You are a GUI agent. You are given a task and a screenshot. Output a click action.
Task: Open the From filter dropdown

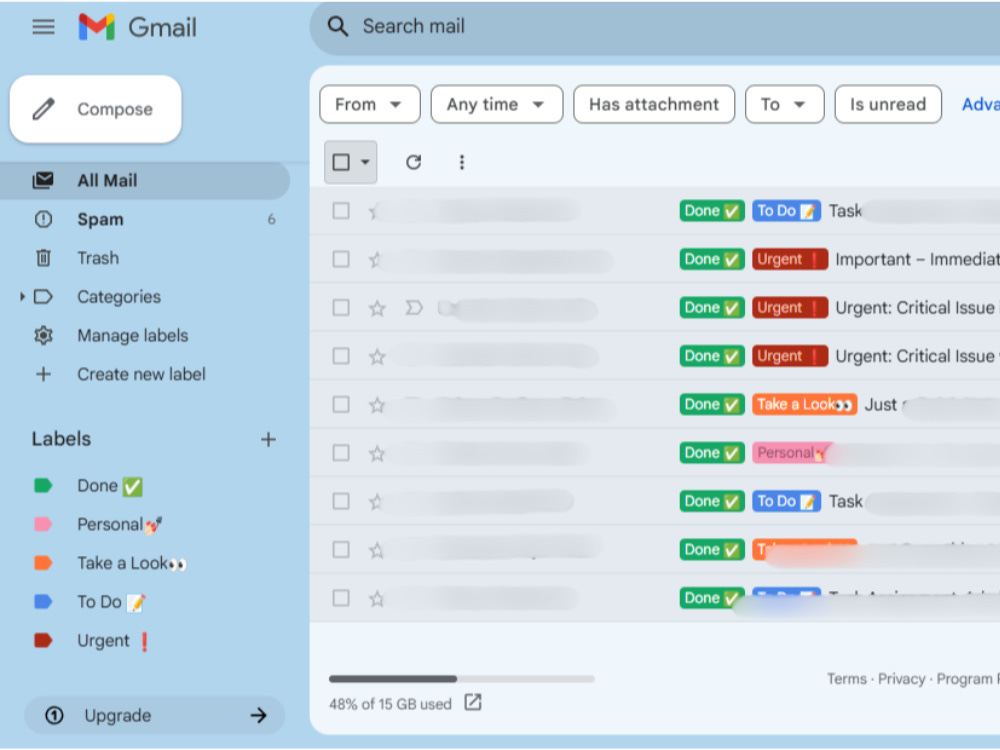click(370, 104)
